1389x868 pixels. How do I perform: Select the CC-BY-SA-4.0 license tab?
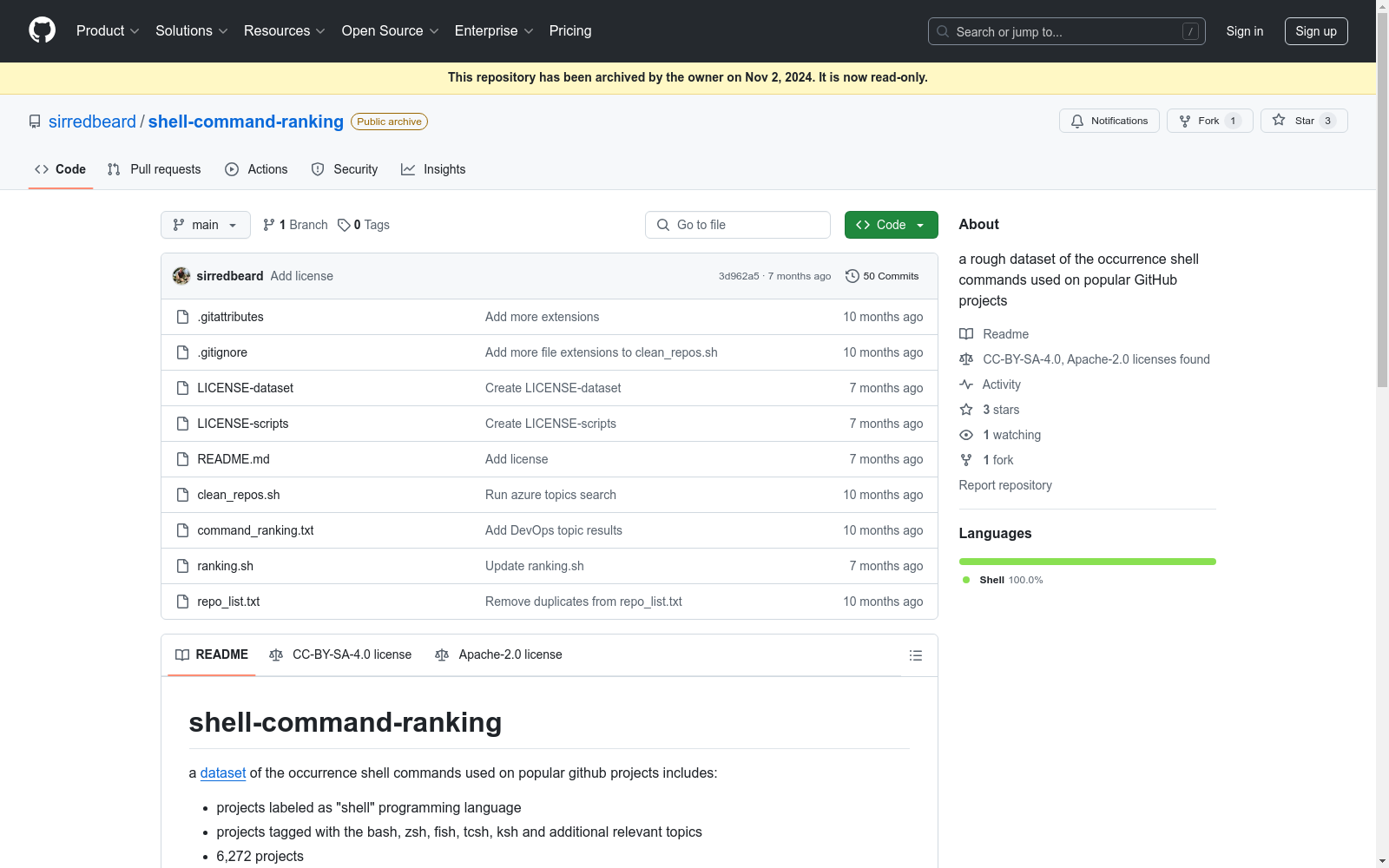point(340,654)
